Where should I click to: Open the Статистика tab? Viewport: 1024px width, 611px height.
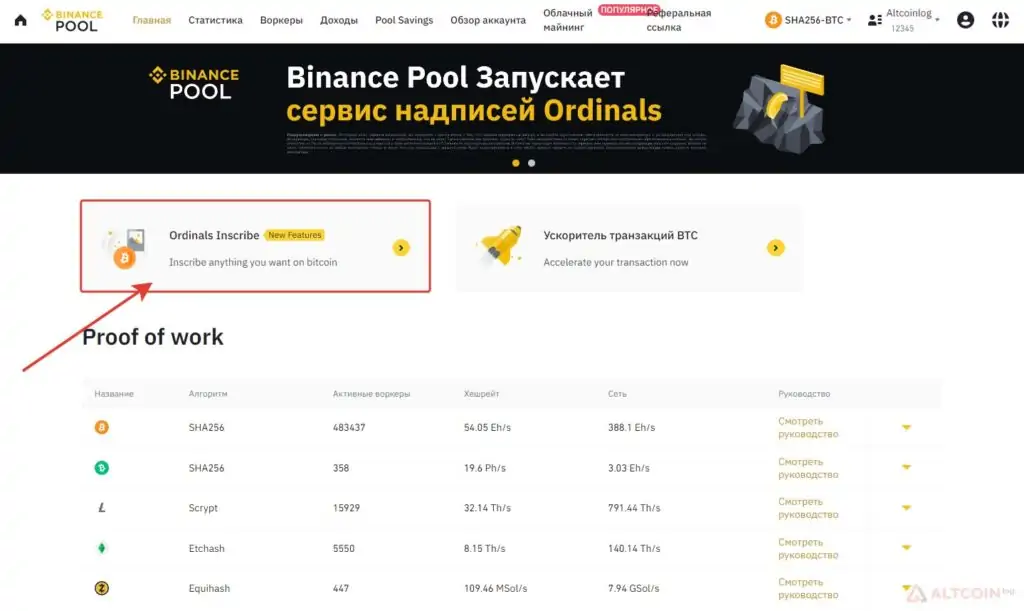[216, 20]
